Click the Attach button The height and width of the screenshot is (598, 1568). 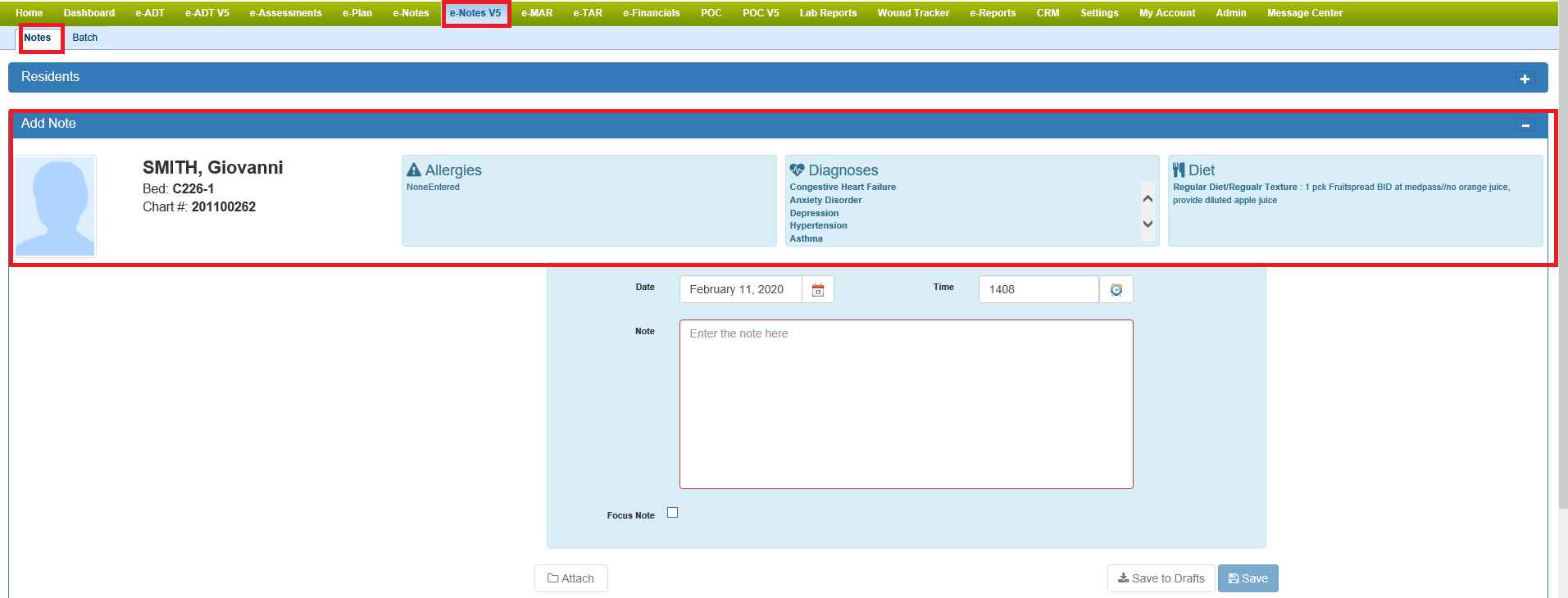coord(570,578)
